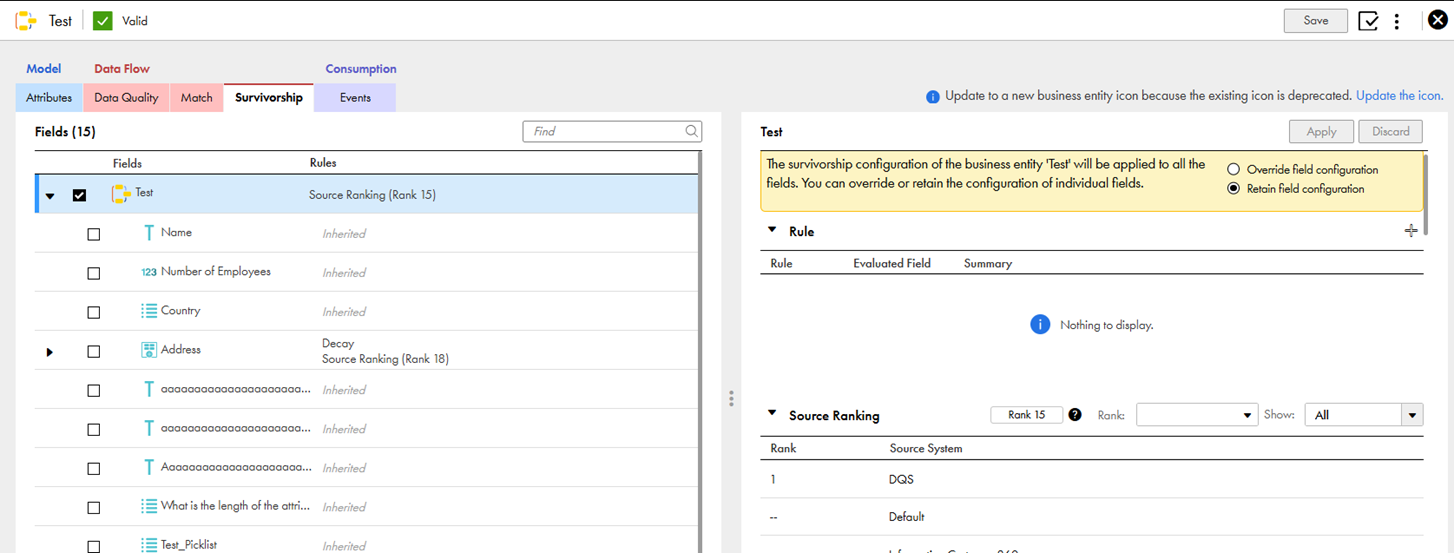Screen dimensions: 1454x553
Task: Click the validate checkbox icon beside Save
Action: 1369,21
